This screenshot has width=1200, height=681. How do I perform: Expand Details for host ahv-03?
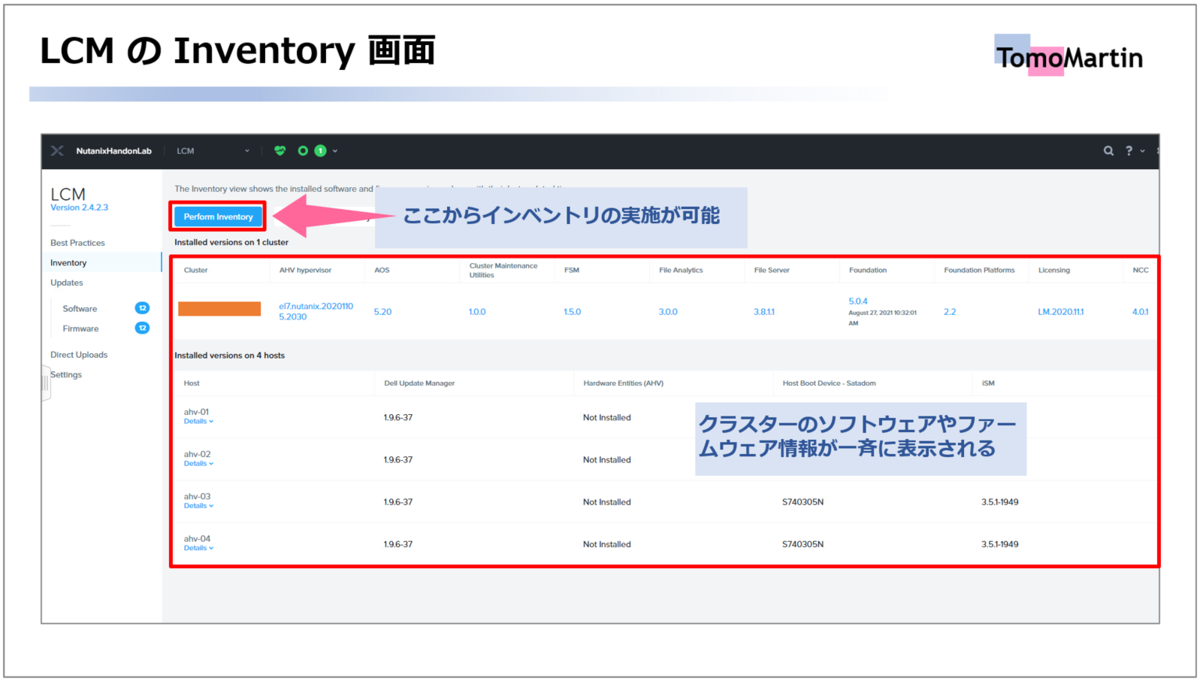click(198, 505)
